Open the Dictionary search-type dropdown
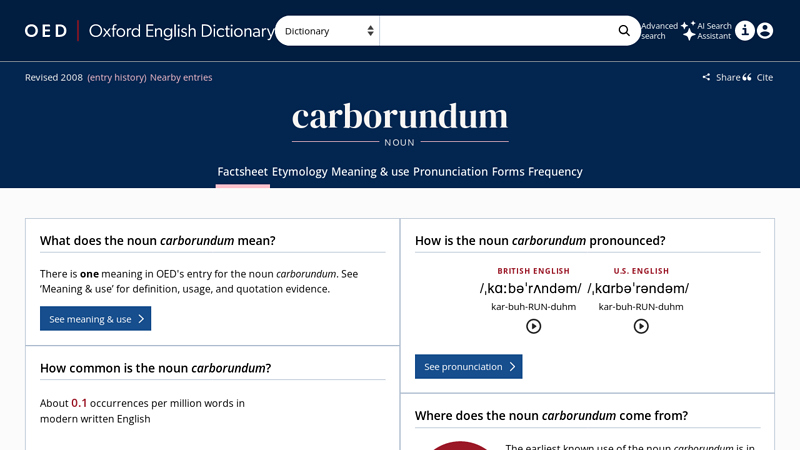 tap(328, 31)
